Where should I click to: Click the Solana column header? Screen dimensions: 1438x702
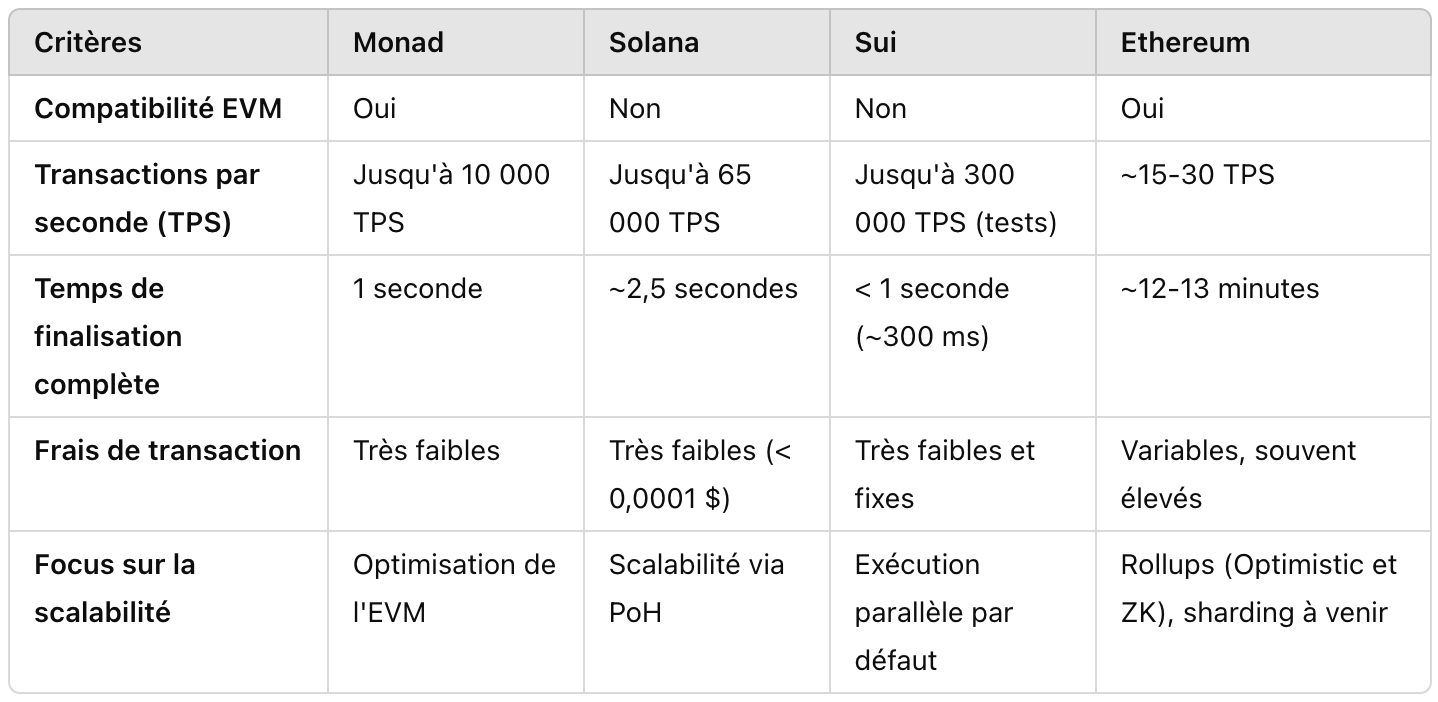tap(654, 42)
